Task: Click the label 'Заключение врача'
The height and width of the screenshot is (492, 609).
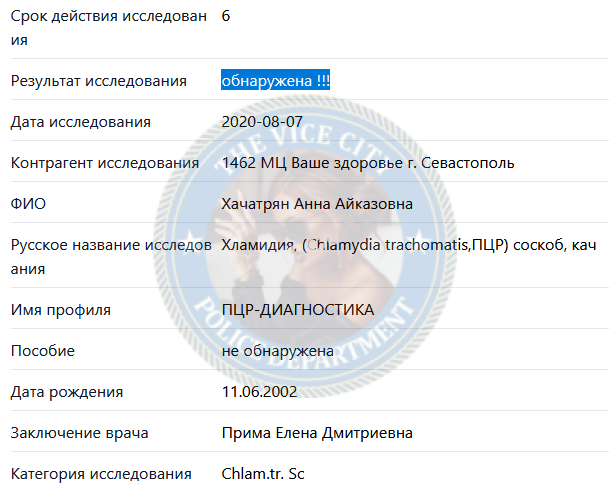Action: point(80,433)
